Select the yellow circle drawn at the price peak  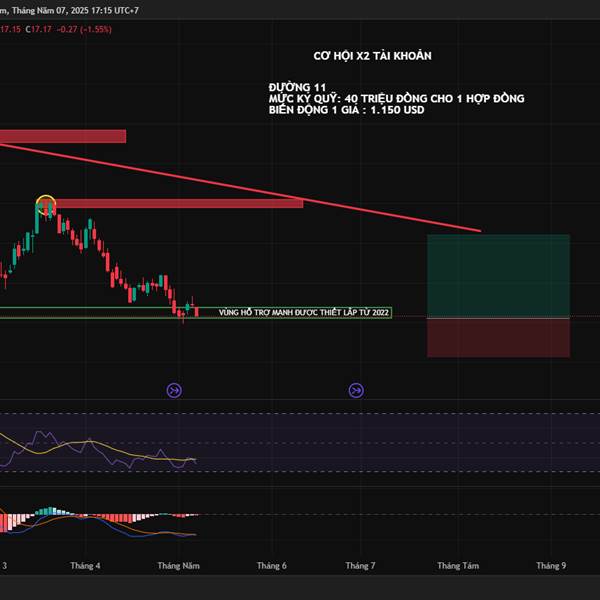pos(46,204)
